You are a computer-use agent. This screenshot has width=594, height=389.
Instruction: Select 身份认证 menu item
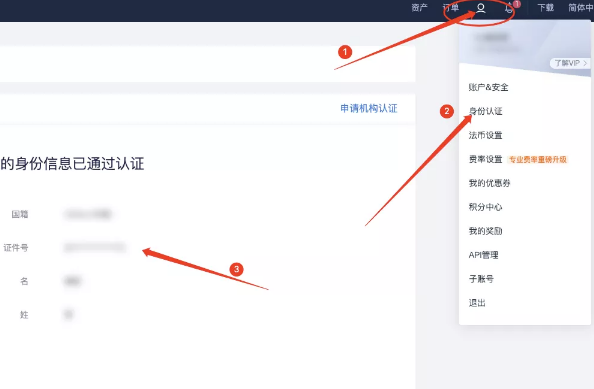click(485, 111)
